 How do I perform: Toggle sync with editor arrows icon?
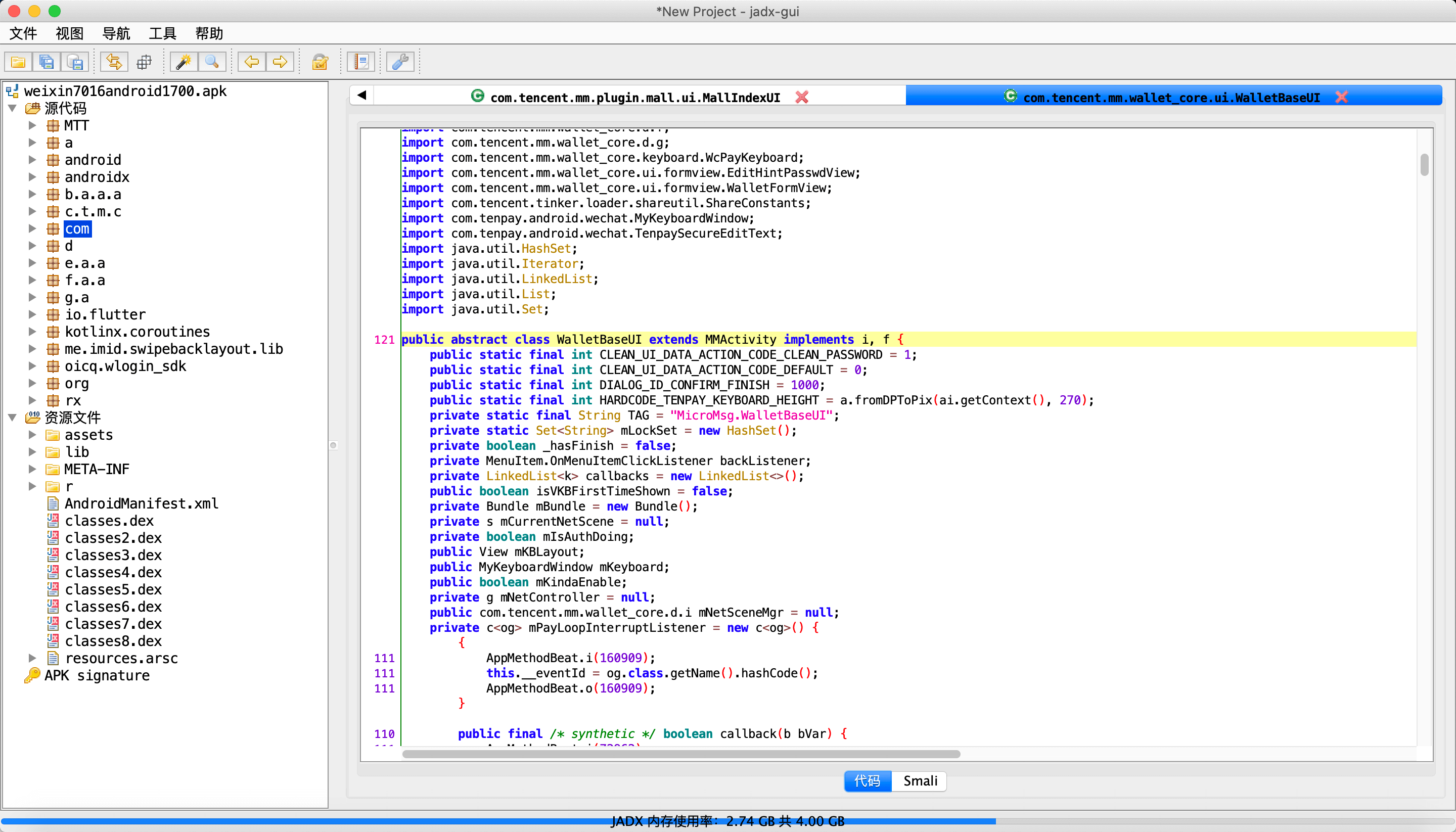point(114,62)
